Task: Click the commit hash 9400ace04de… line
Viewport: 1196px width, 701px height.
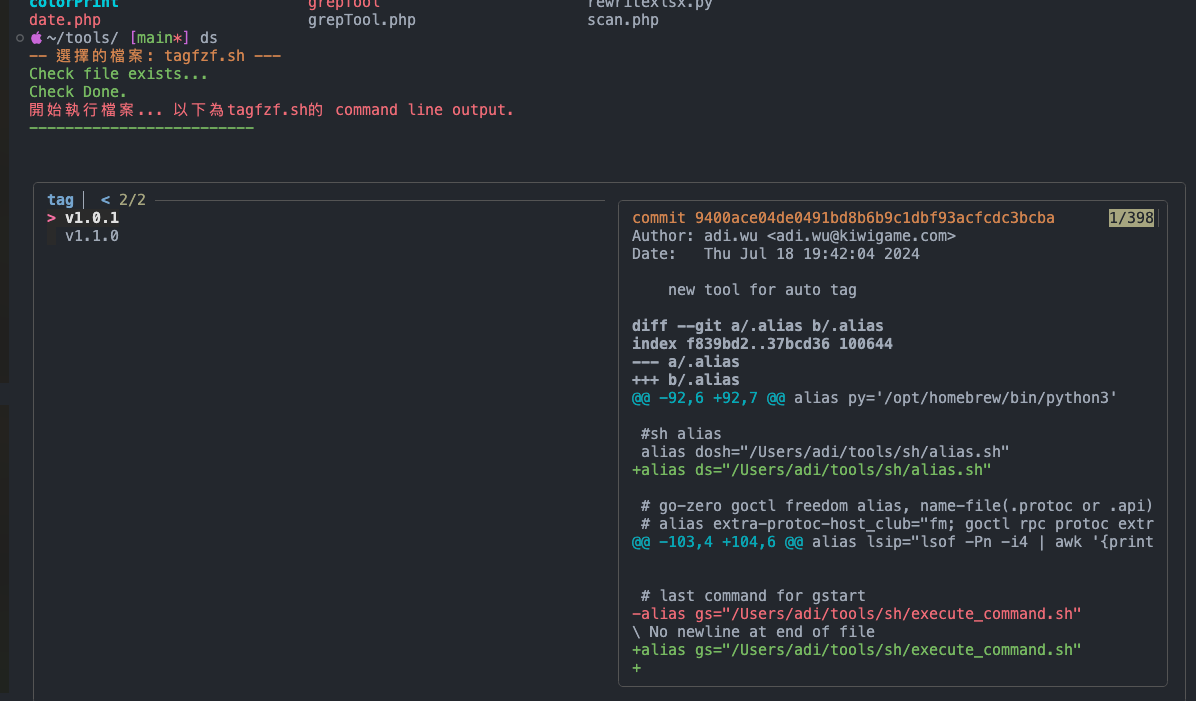Action: [843, 218]
